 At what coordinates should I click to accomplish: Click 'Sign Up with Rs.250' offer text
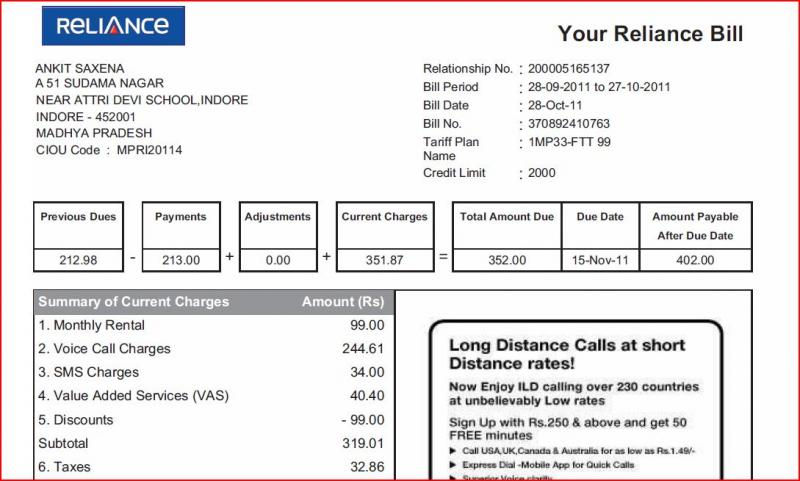568,429
